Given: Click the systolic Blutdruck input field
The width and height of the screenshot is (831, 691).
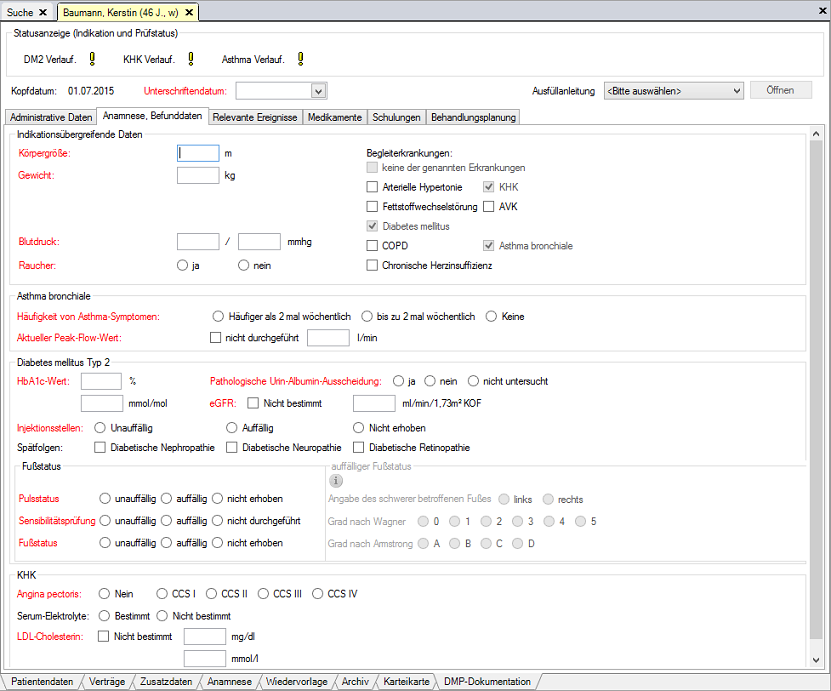Looking at the screenshot, I should click(x=198, y=242).
